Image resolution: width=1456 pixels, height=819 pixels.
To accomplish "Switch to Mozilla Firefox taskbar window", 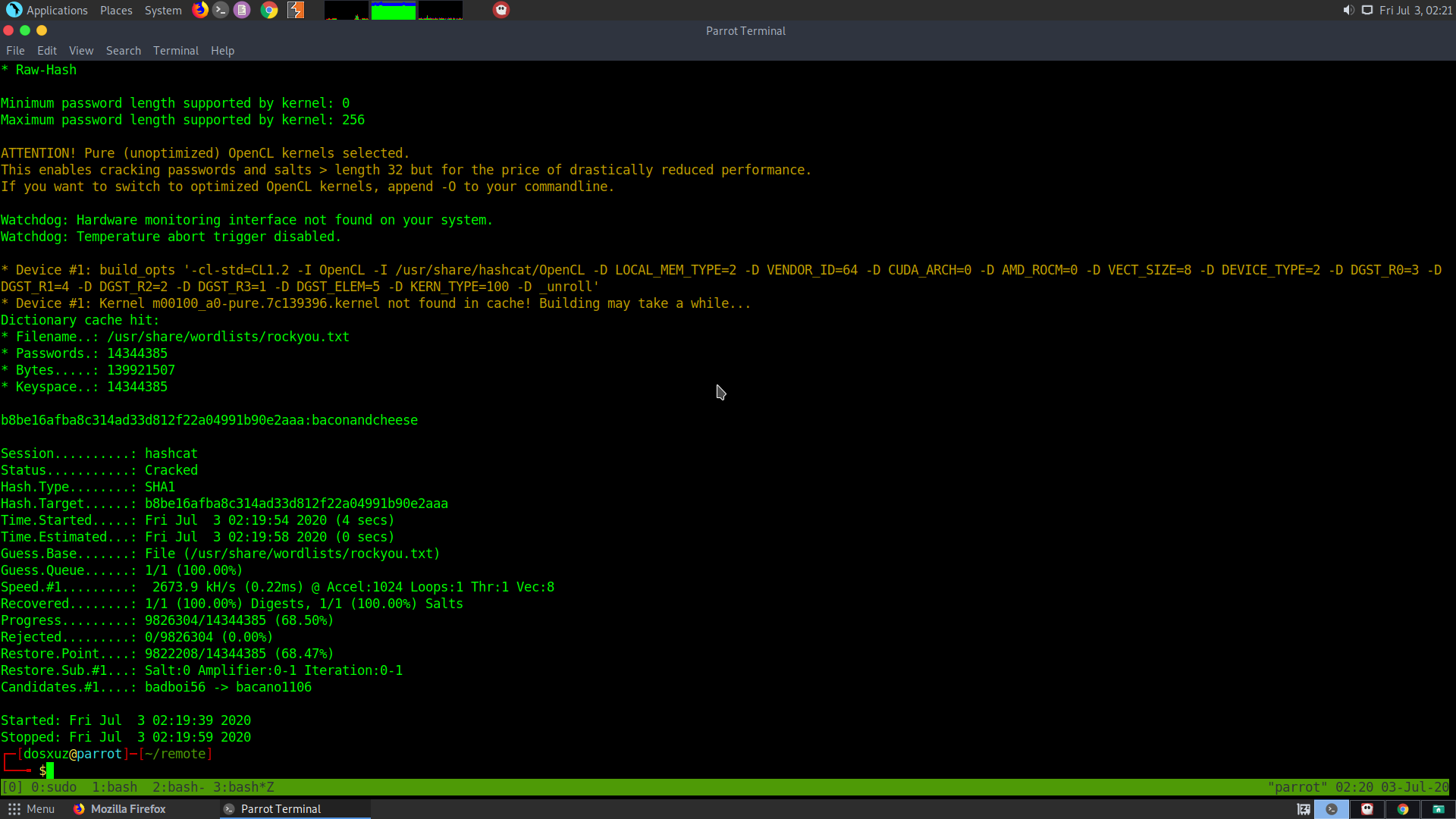I will (x=120, y=809).
